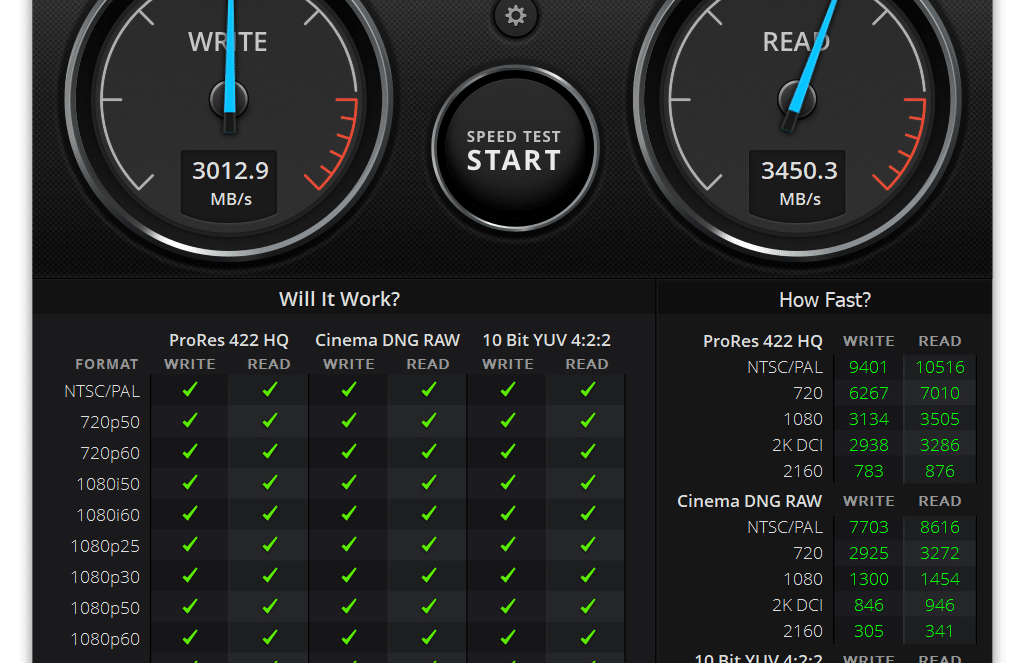Click the 1080i60 format row label
This screenshot has height=663, width=1025.
[x=109, y=515]
